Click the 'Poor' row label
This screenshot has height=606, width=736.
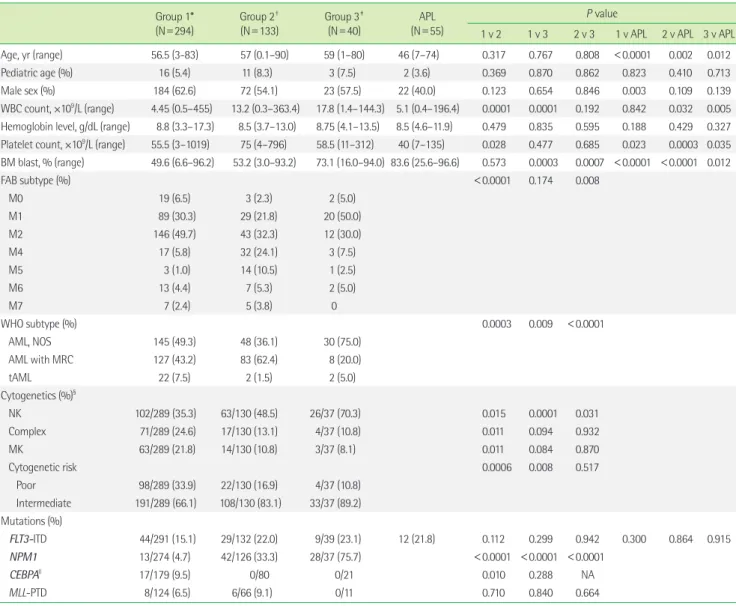coord(26,485)
